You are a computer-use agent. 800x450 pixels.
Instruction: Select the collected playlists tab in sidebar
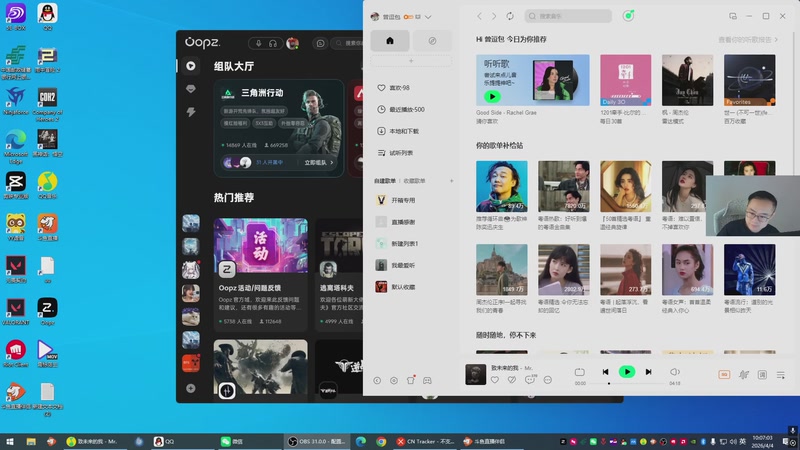tap(414, 181)
